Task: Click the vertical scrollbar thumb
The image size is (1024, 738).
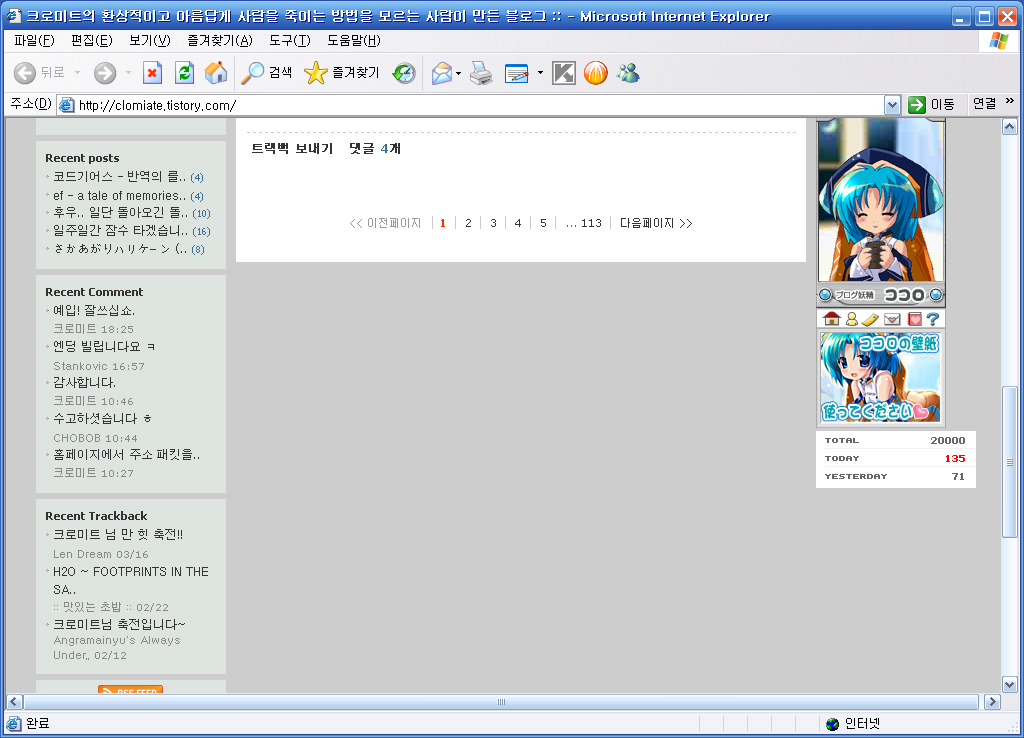Action: (x=1010, y=462)
